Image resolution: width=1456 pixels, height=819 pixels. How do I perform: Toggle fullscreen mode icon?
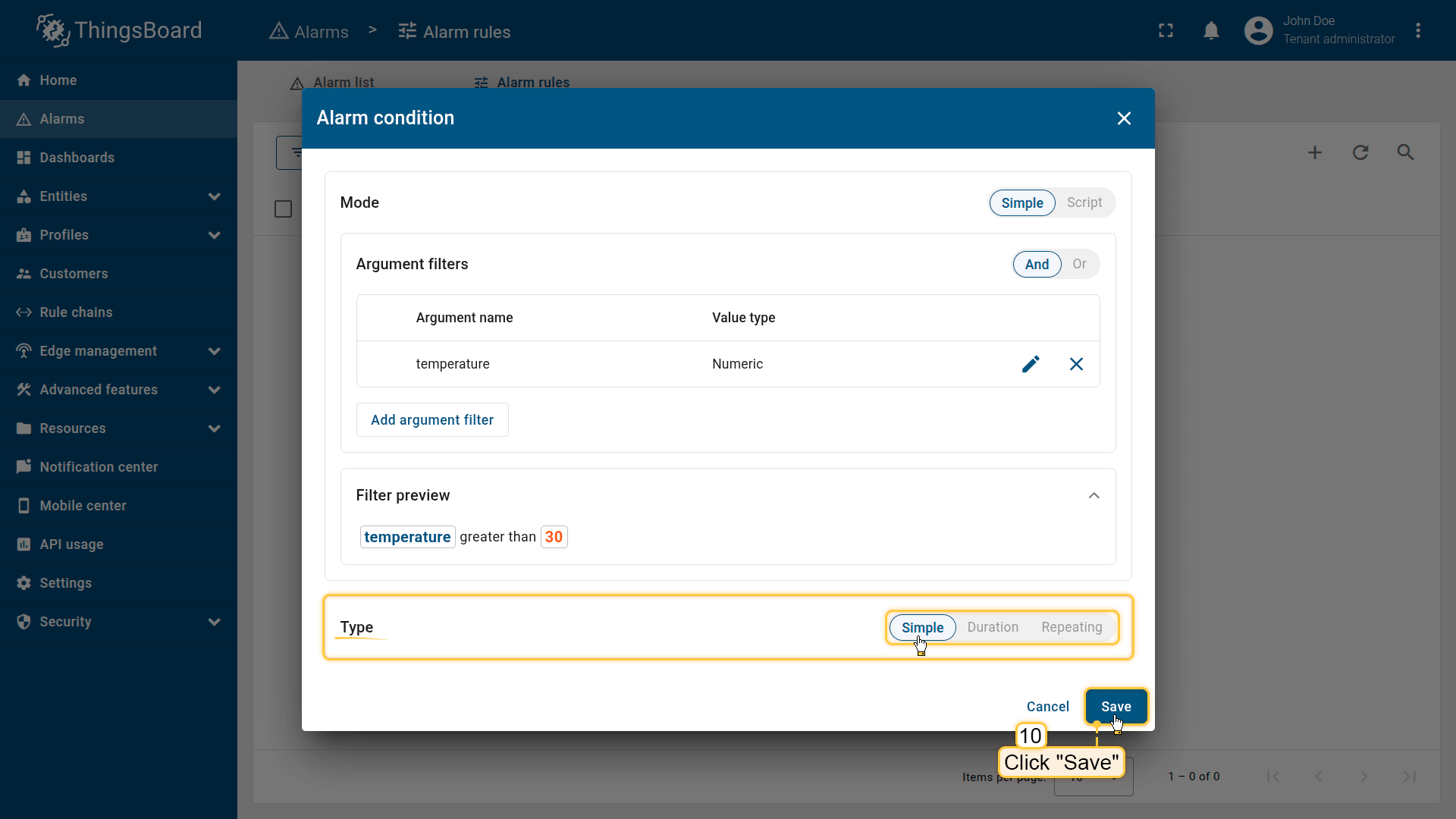(1166, 31)
